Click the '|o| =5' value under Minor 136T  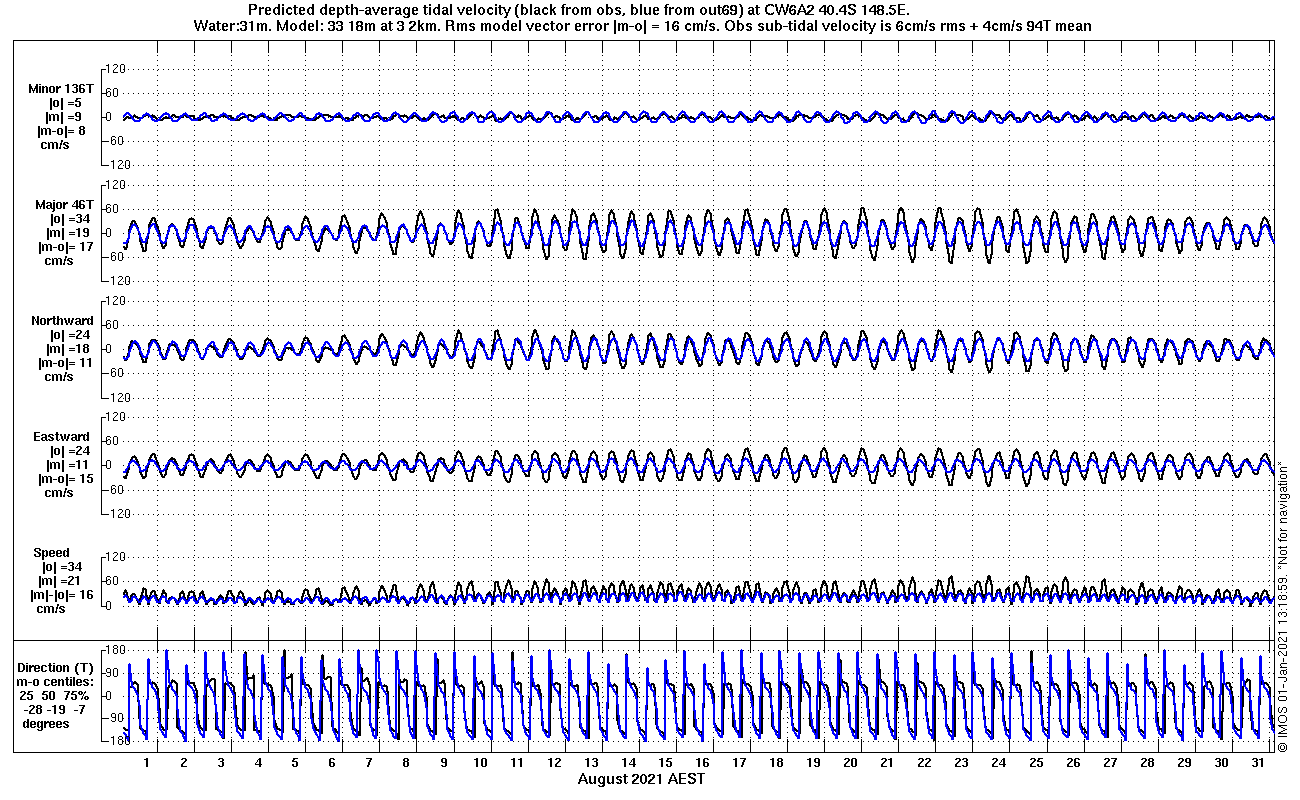(64, 103)
